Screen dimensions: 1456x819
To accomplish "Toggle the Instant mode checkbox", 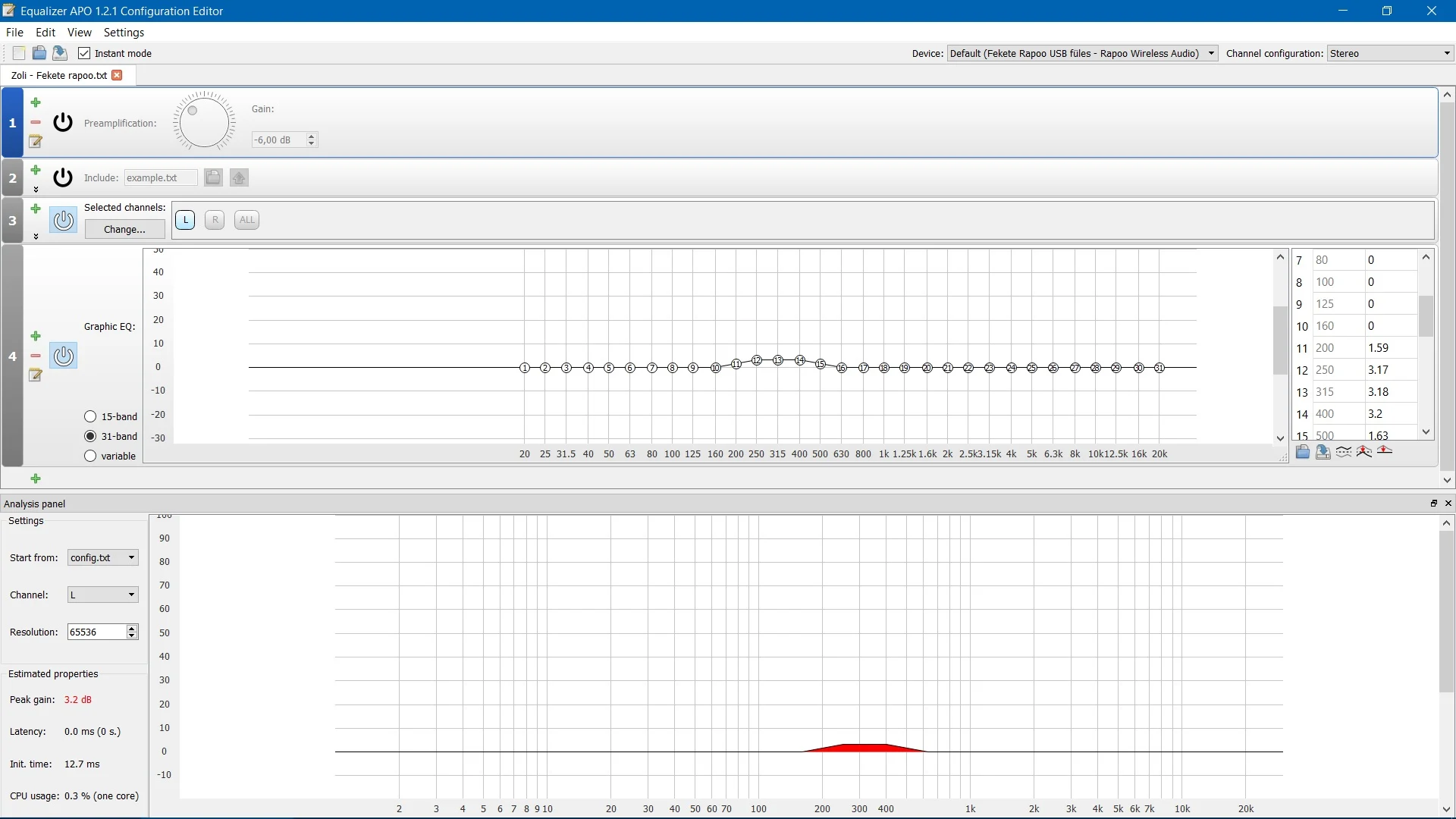I will coord(84,53).
